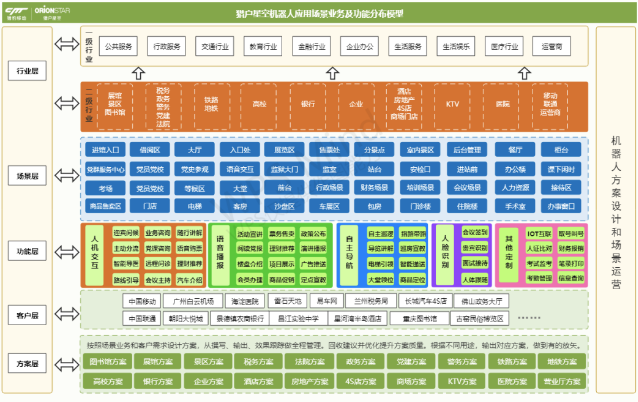
Task: Click the 佛山政务大厅 customer box
Action: point(481,301)
